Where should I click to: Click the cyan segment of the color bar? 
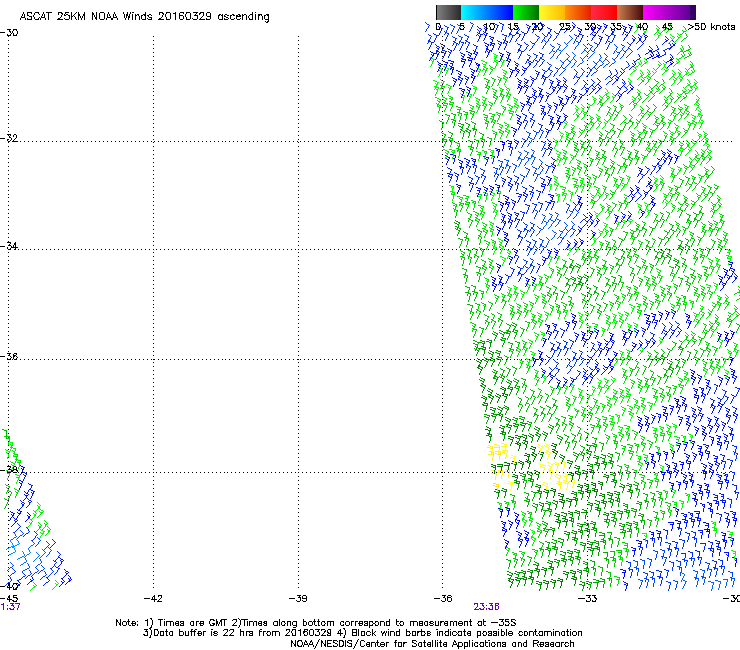[x=474, y=12]
